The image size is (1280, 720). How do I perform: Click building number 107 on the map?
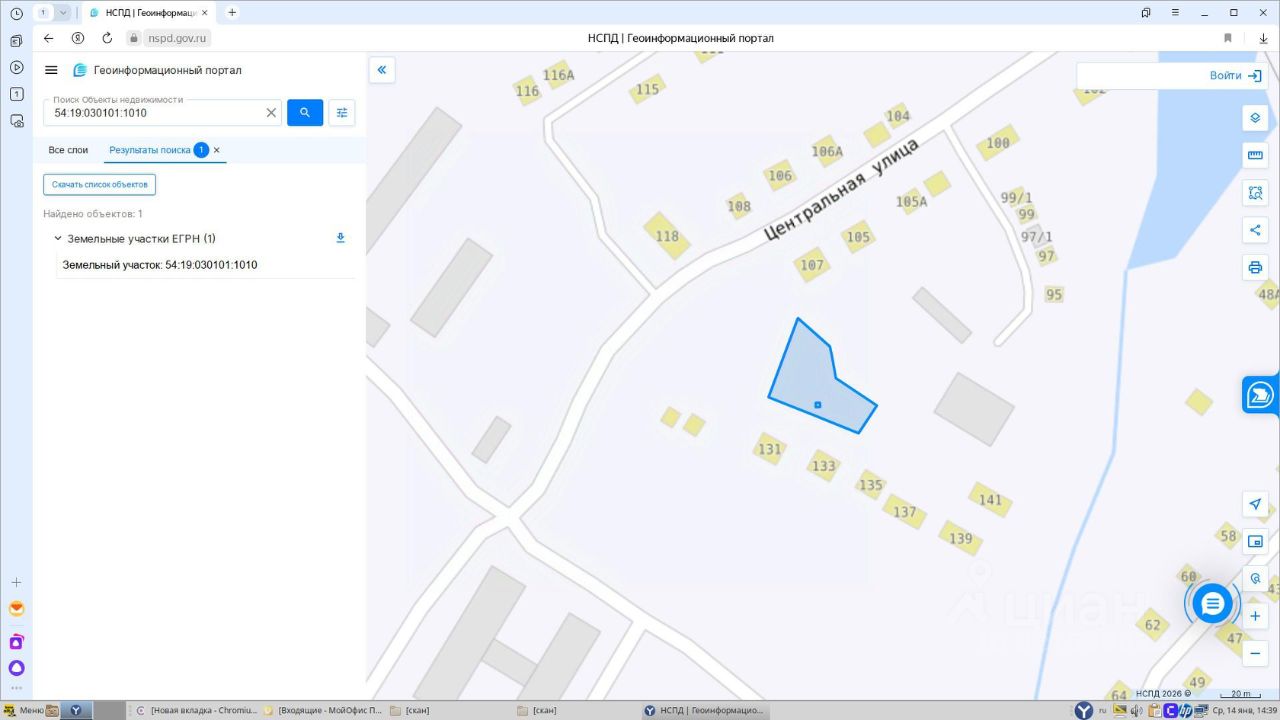point(812,265)
